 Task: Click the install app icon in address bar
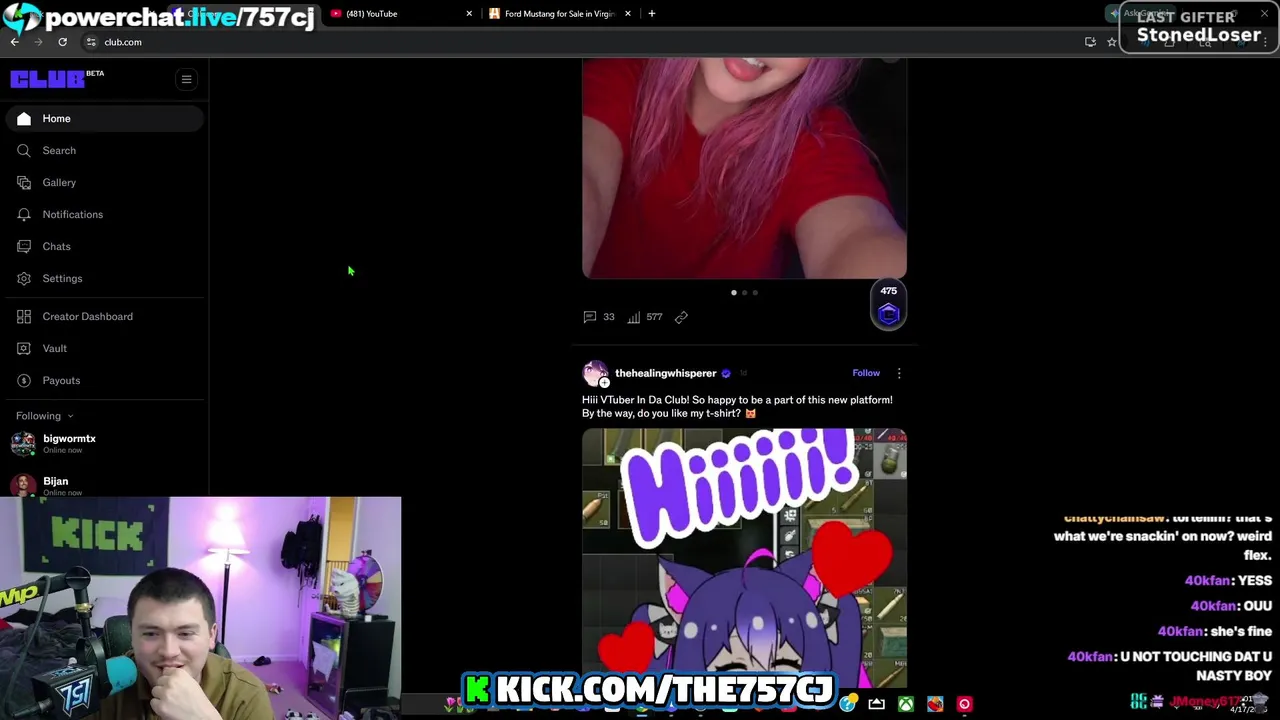pyautogui.click(x=1090, y=42)
